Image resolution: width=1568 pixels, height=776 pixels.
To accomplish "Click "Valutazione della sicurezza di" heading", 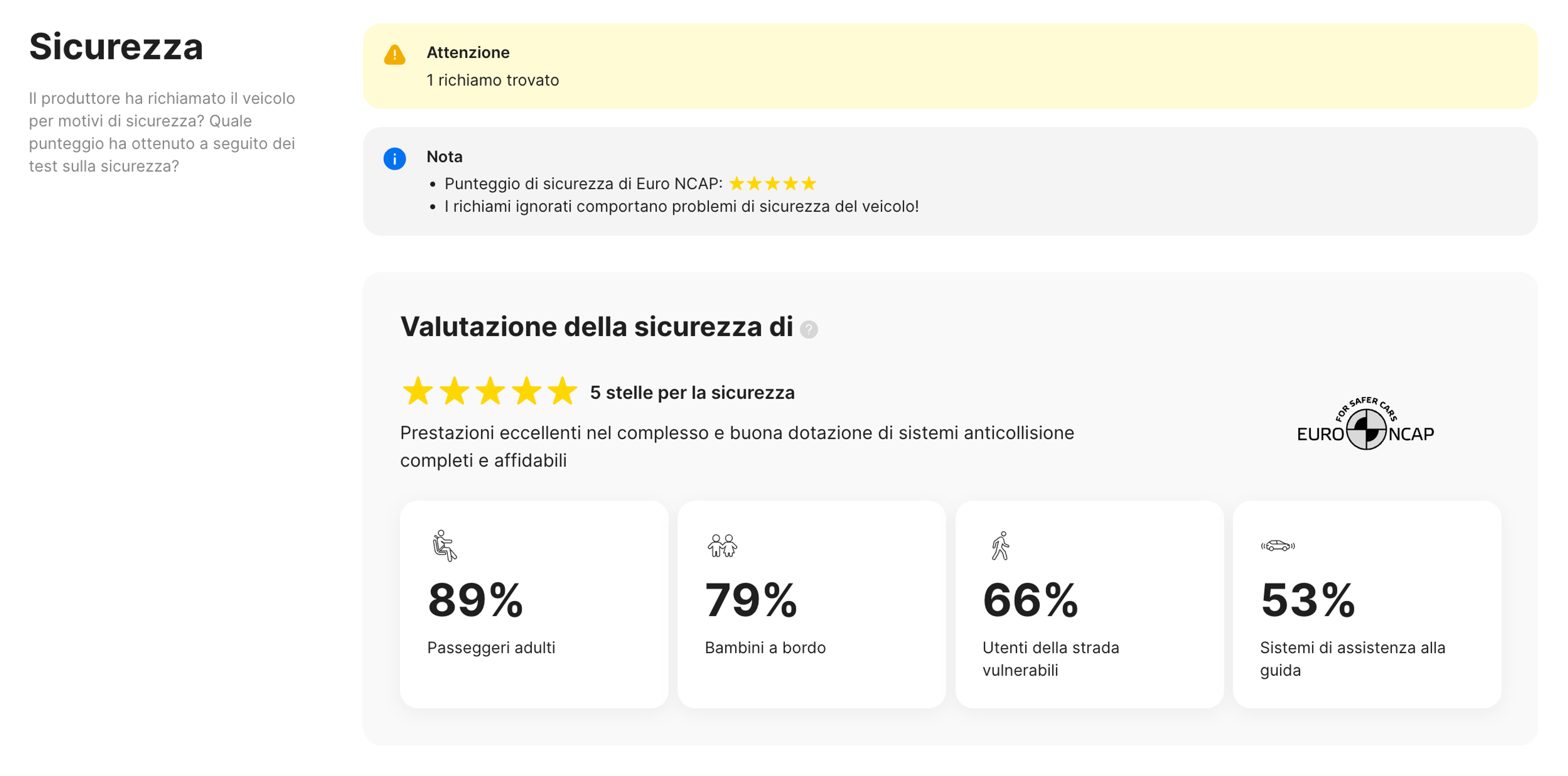I will pyautogui.click(x=597, y=327).
